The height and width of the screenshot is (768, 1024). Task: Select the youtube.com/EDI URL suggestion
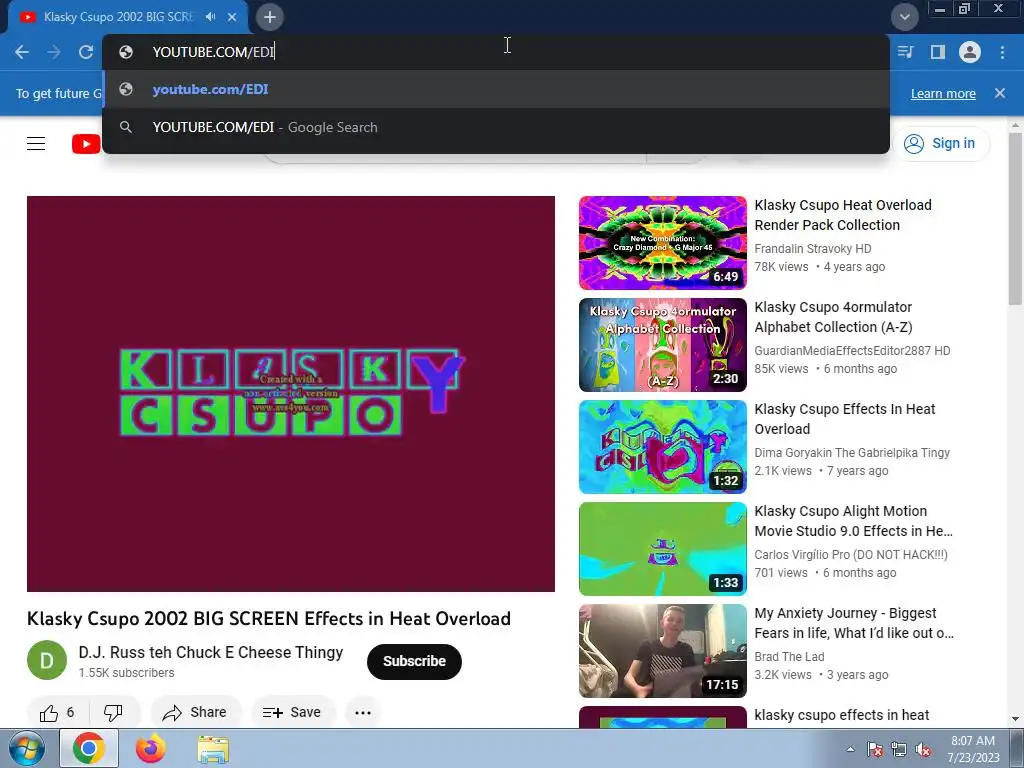pos(496,89)
